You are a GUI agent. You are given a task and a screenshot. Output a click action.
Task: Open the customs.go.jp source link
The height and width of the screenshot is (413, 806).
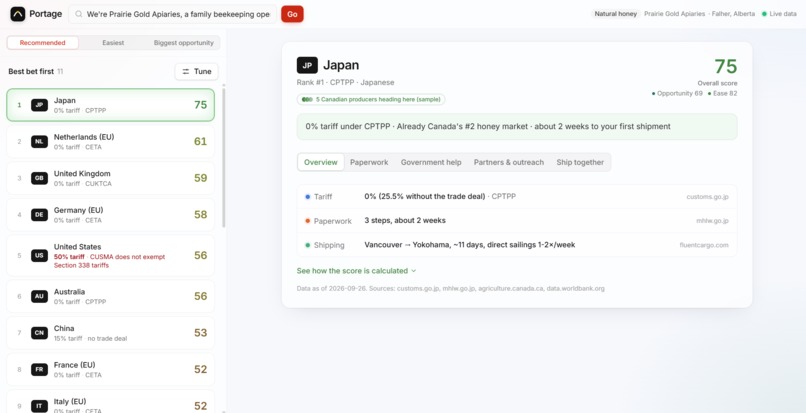click(707, 196)
